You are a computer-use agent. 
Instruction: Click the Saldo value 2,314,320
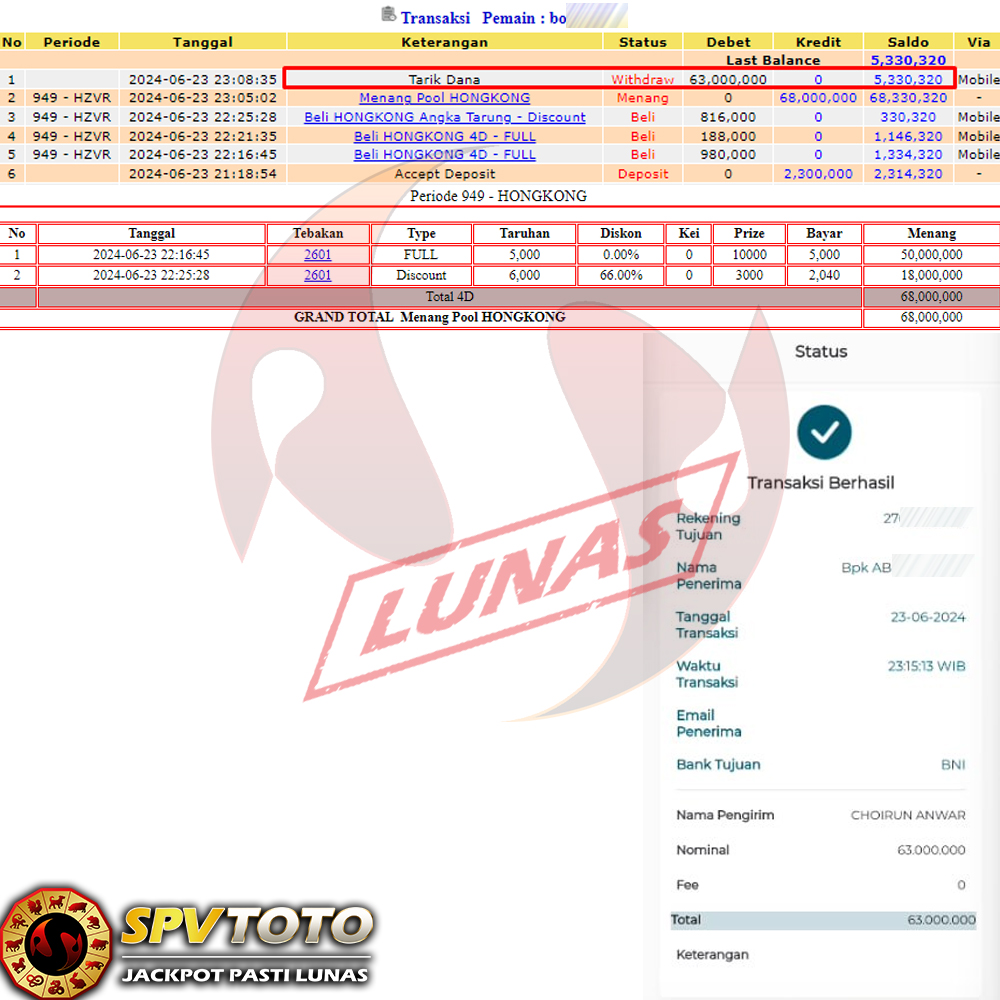pyautogui.click(x=907, y=174)
